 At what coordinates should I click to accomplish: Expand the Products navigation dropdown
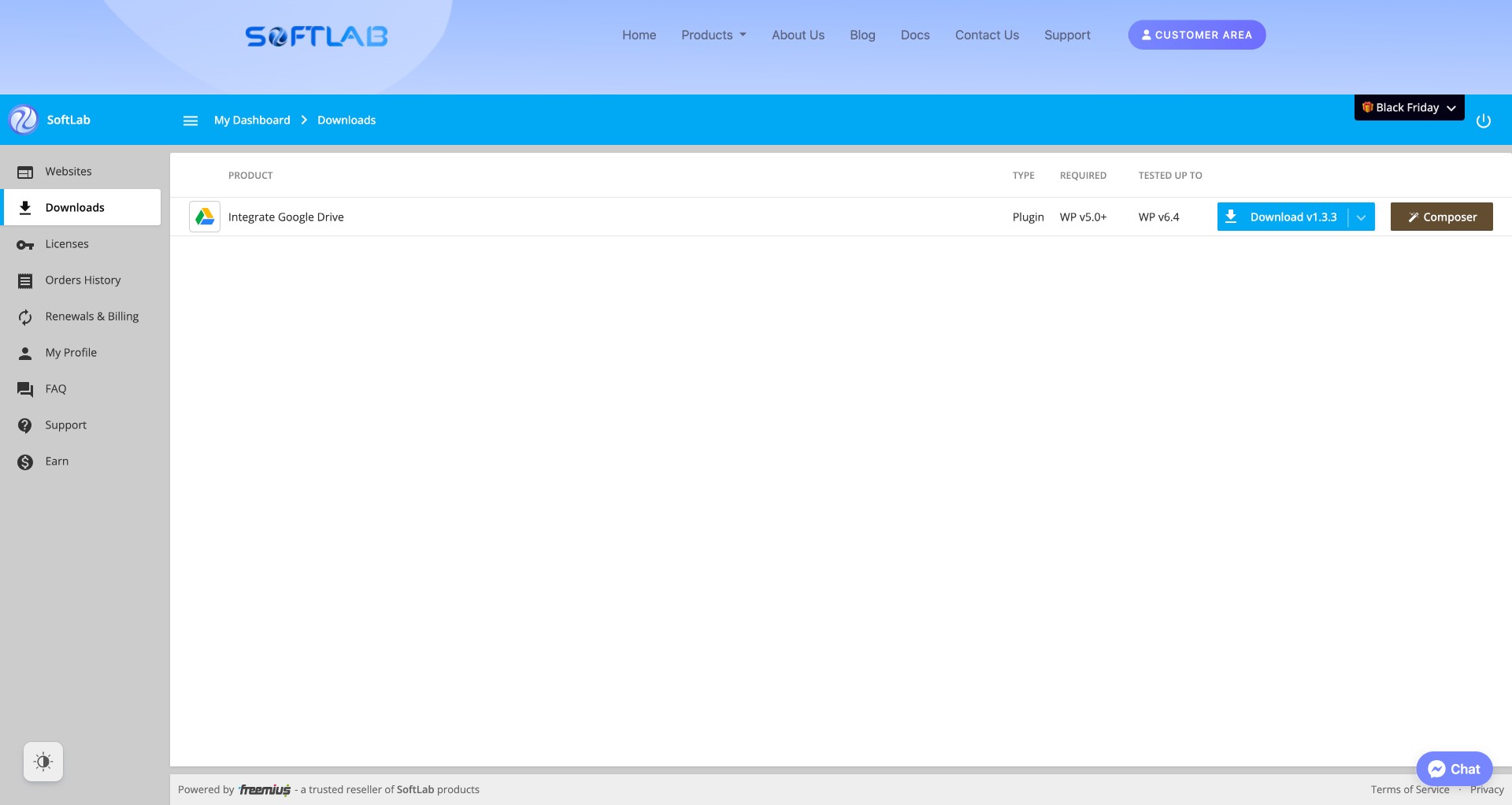point(713,35)
